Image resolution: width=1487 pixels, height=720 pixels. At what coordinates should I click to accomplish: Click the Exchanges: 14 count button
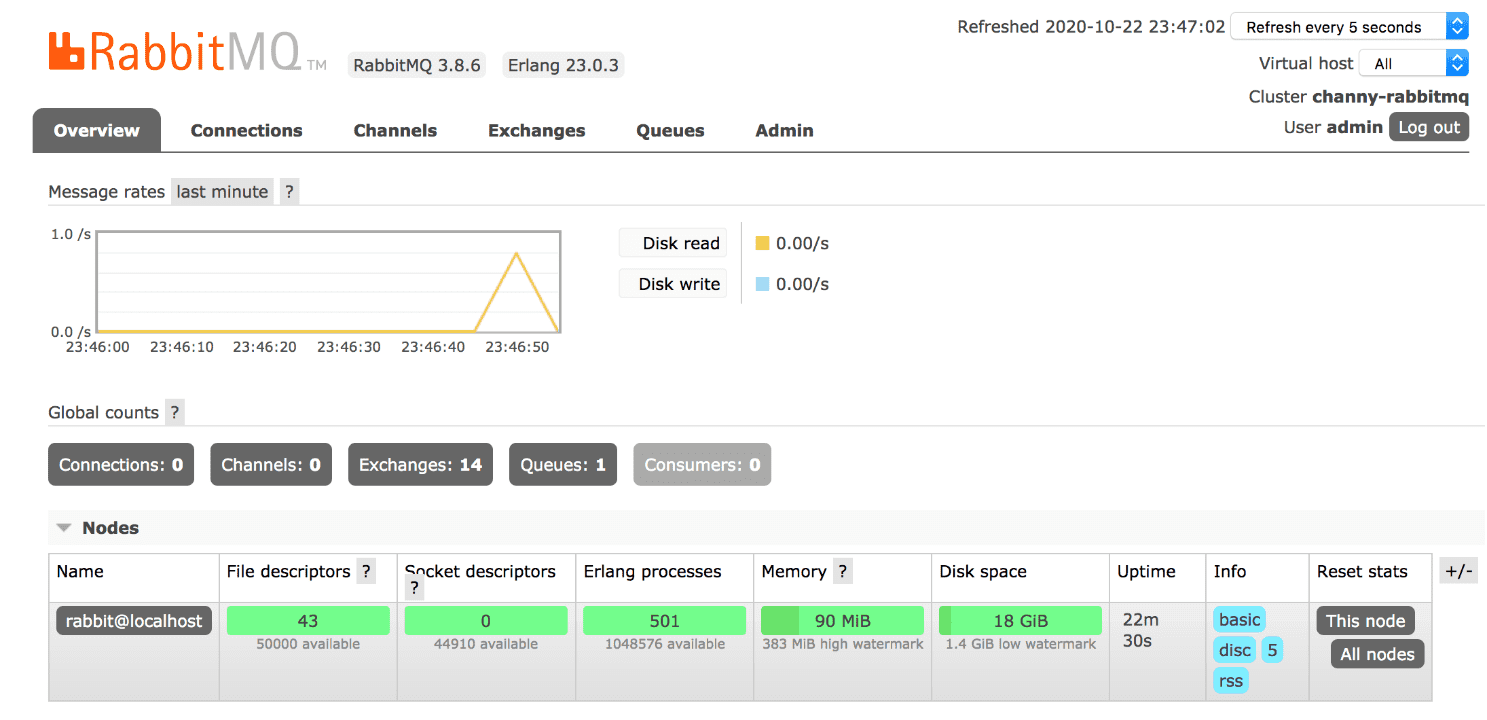point(420,465)
